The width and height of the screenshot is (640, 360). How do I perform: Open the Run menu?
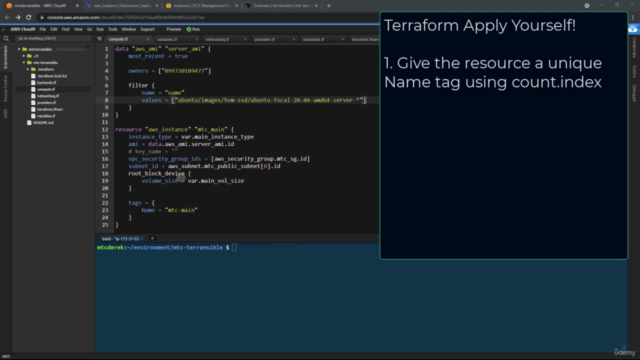(x=100, y=29)
